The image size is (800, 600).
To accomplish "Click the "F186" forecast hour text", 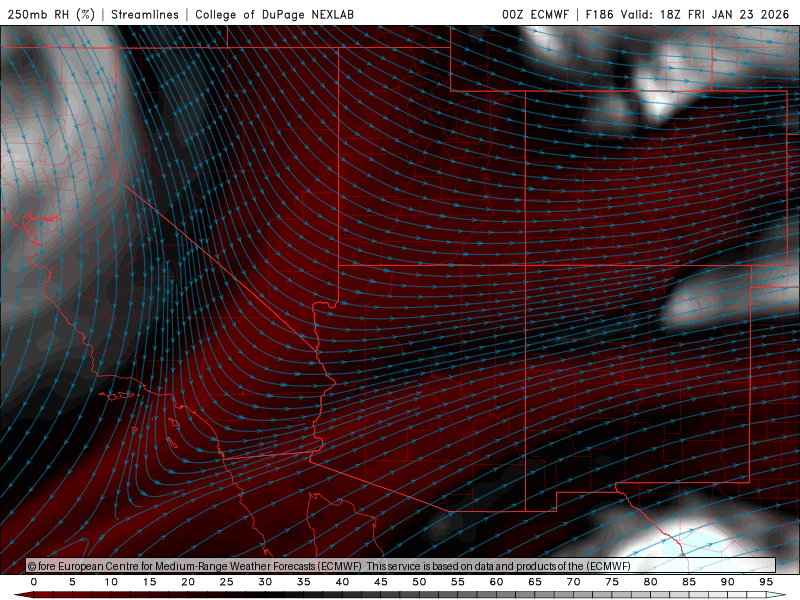I will (x=599, y=14).
